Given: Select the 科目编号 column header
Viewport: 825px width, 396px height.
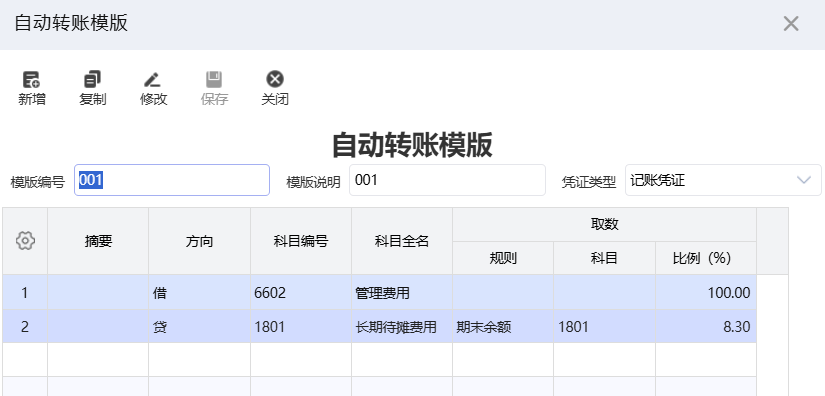Looking at the screenshot, I should pos(301,241).
